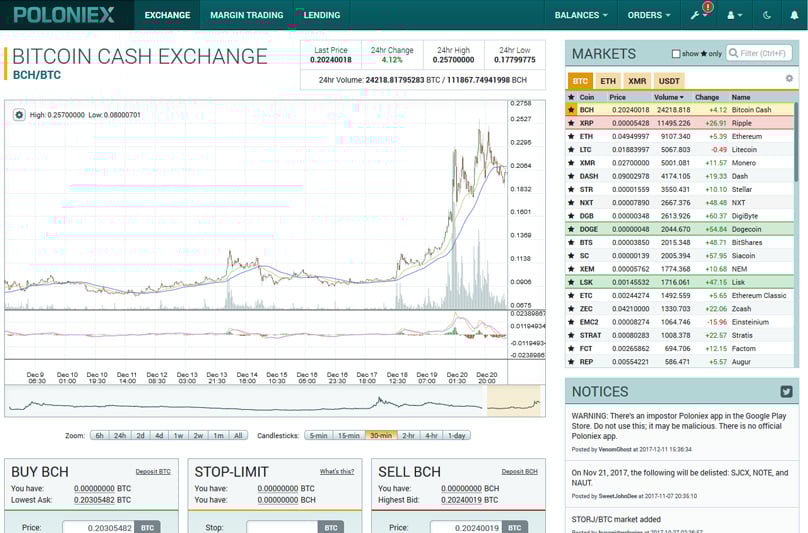This screenshot has height=533, width=808.
Task: Click the star column header icon
Action: [571, 97]
